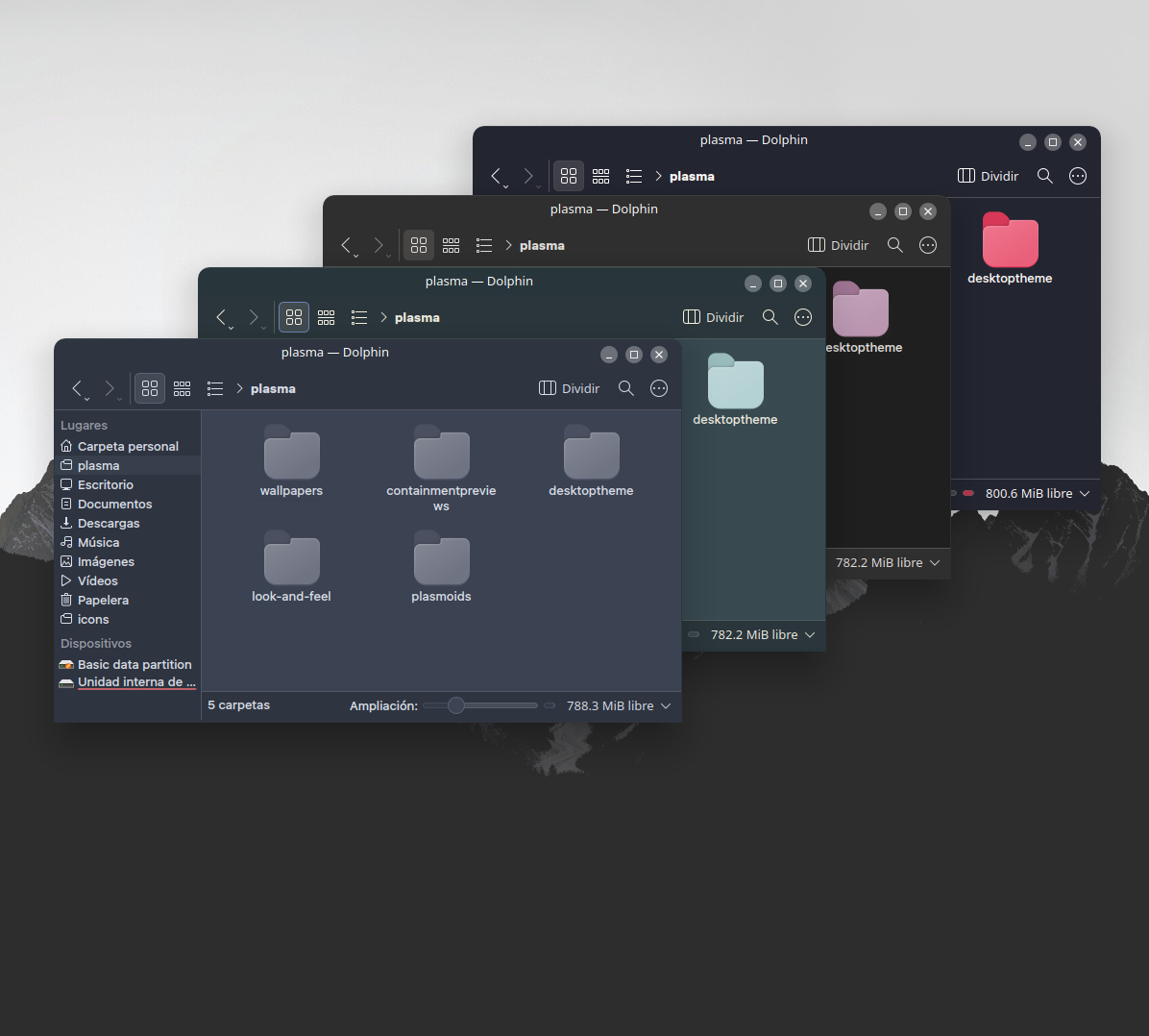Click Dividir in teal Dolphin window

pos(714,317)
